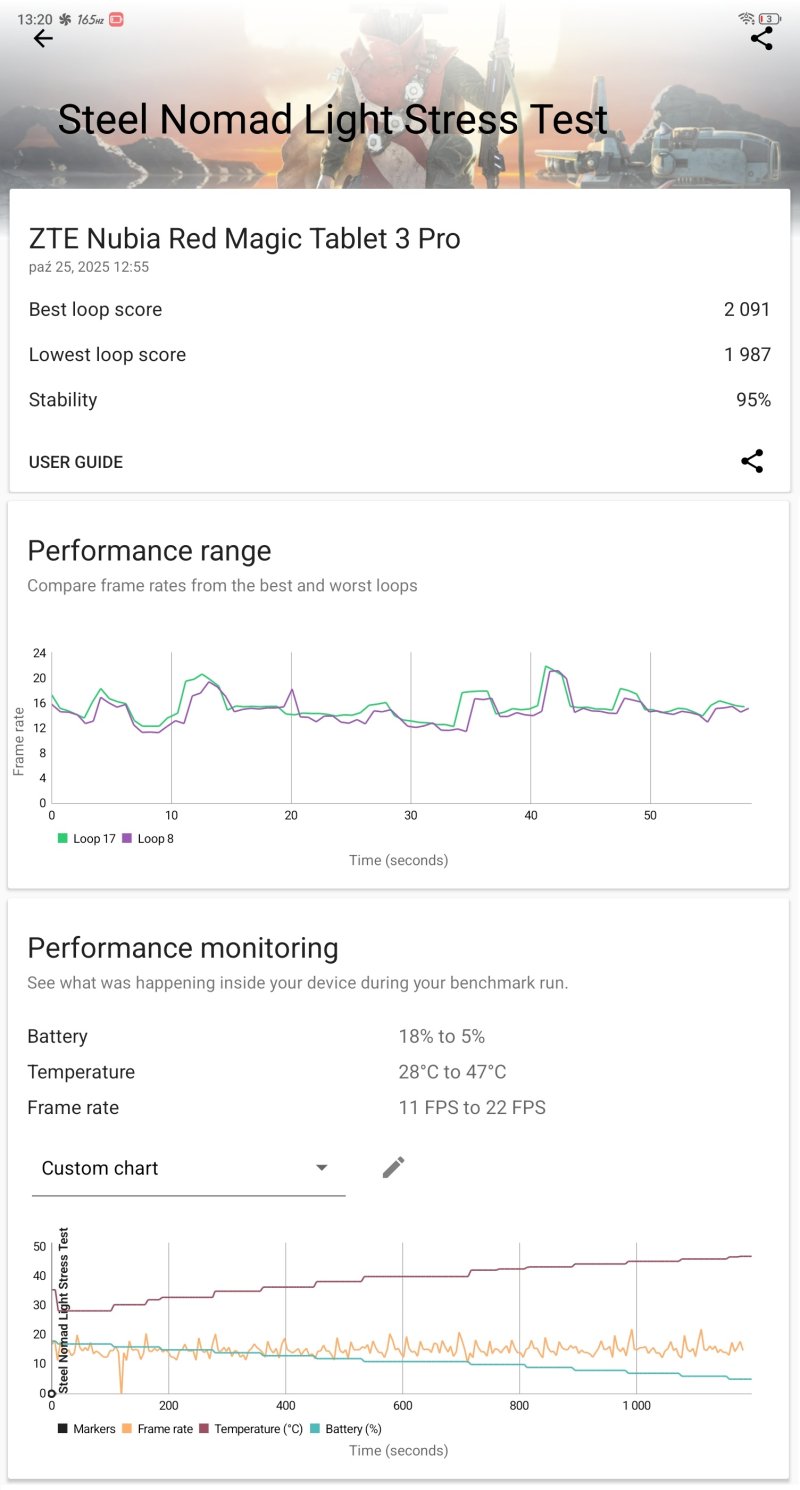Viewport: 800px width, 1490px height.
Task: Open the USER GUIDE link
Action: tap(76, 462)
